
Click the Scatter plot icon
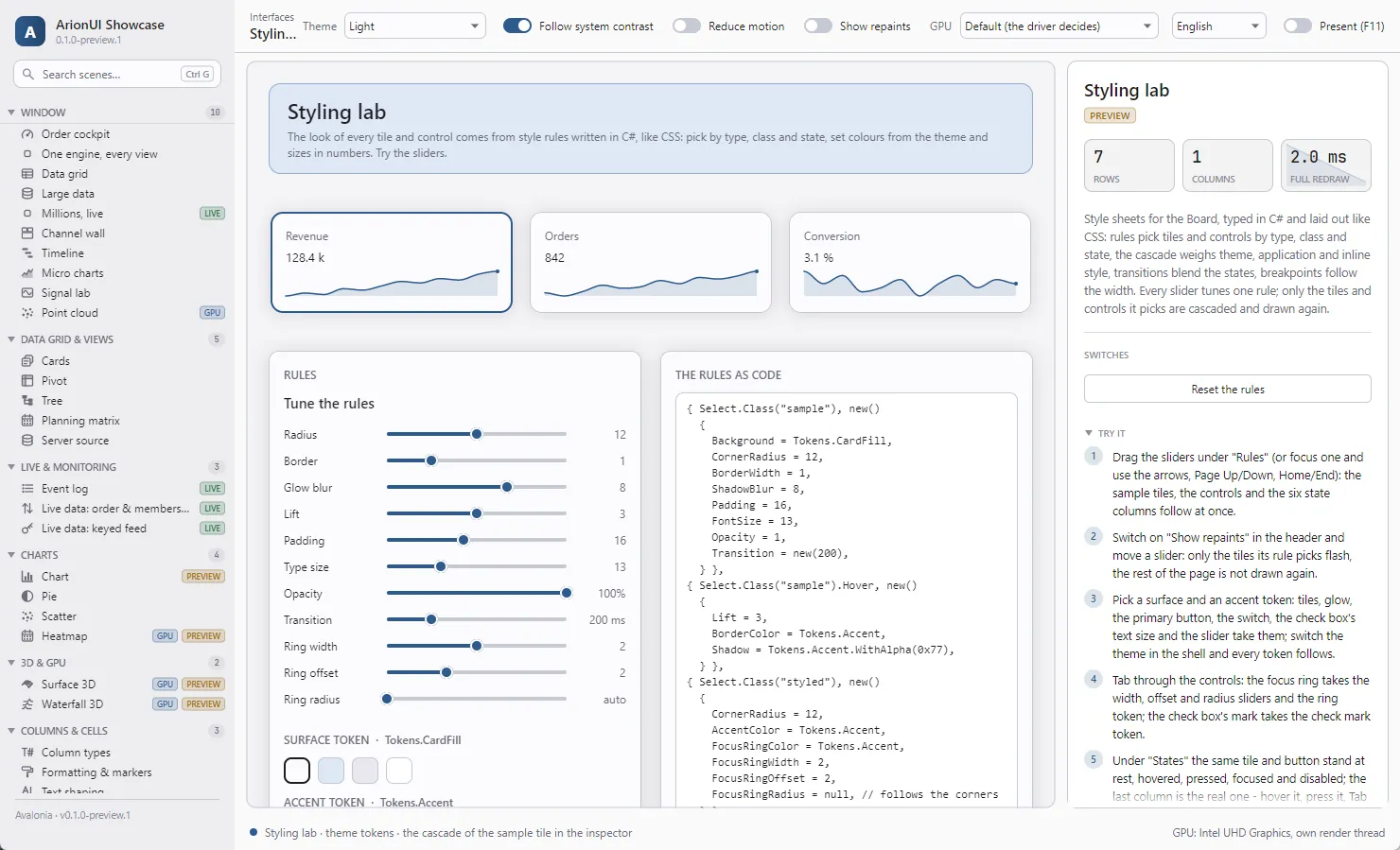tap(27, 616)
